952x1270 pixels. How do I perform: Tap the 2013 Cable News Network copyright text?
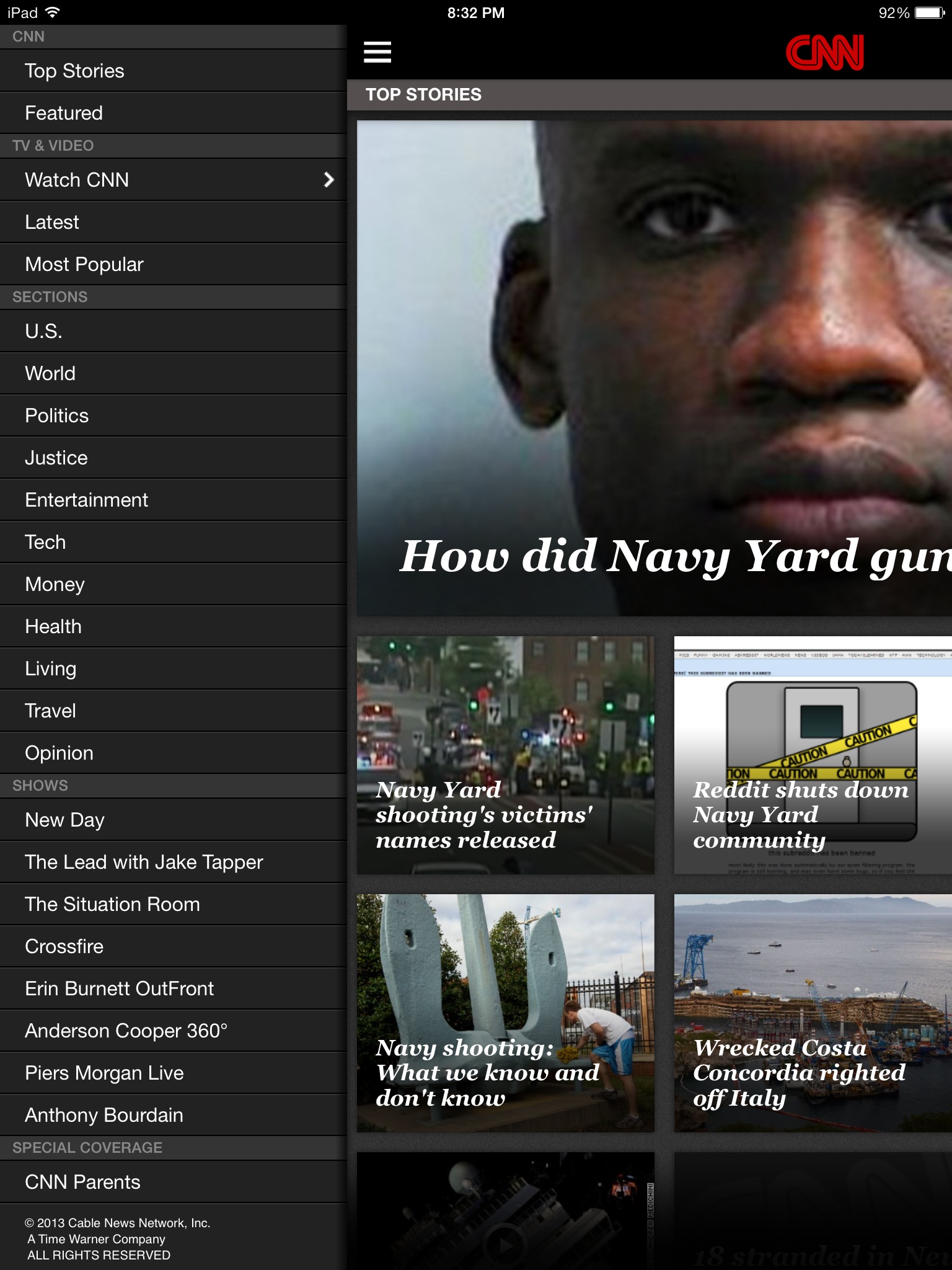tap(118, 1223)
